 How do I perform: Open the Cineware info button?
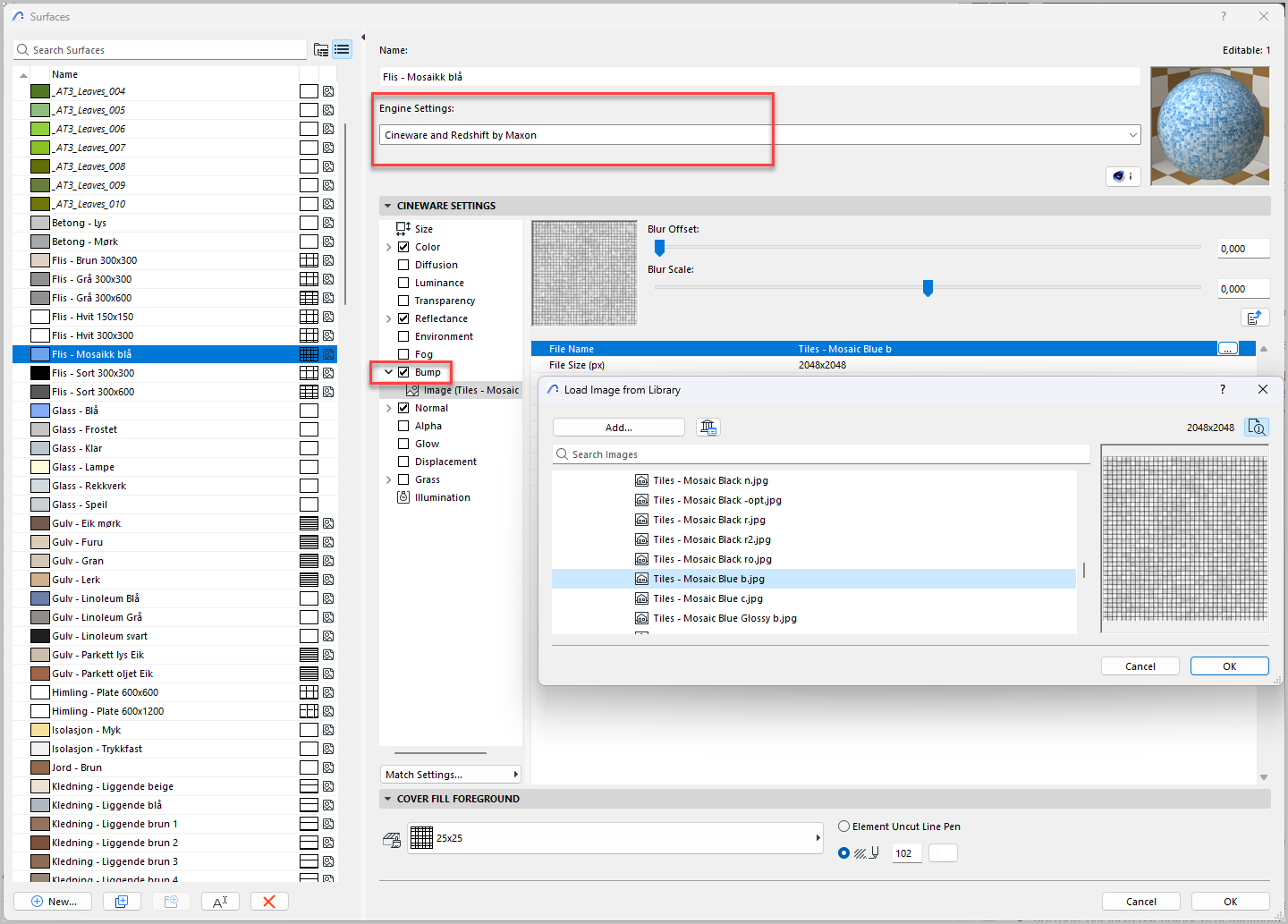coord(1123,176)
